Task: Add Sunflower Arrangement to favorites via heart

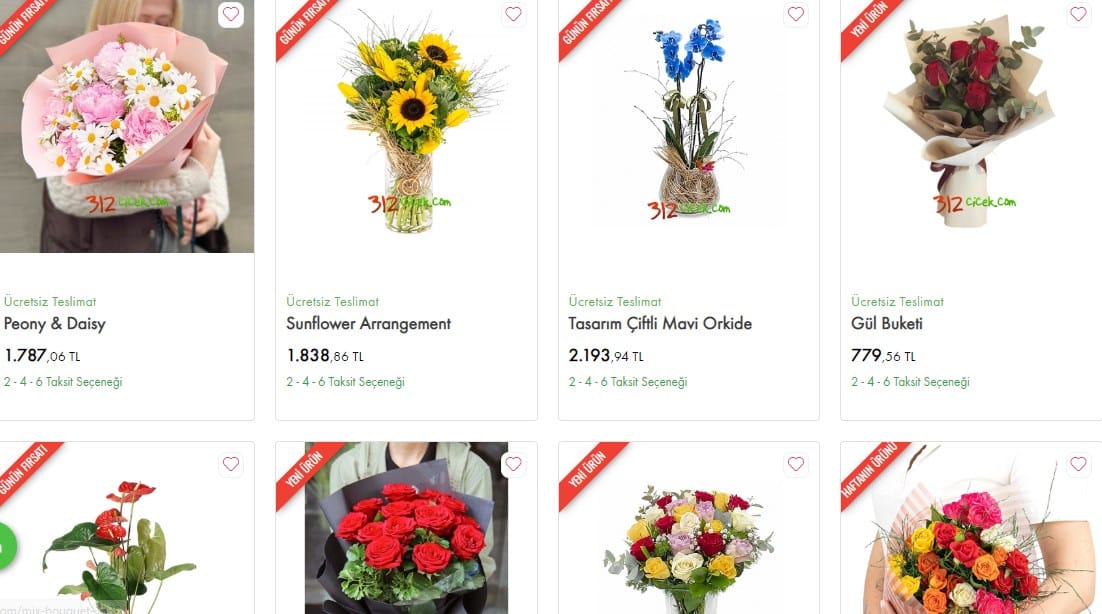Action: click(x=514, y=14)
